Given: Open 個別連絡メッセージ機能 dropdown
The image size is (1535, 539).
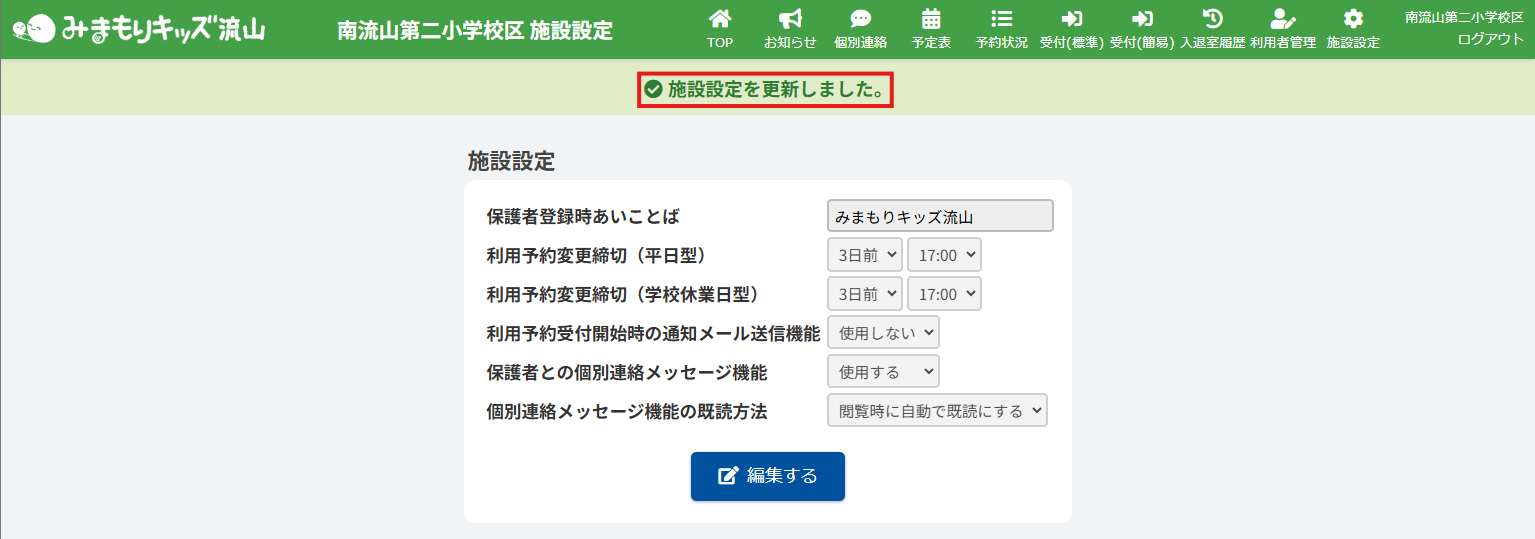Looking at the screenshot, I should pos(883,372).
